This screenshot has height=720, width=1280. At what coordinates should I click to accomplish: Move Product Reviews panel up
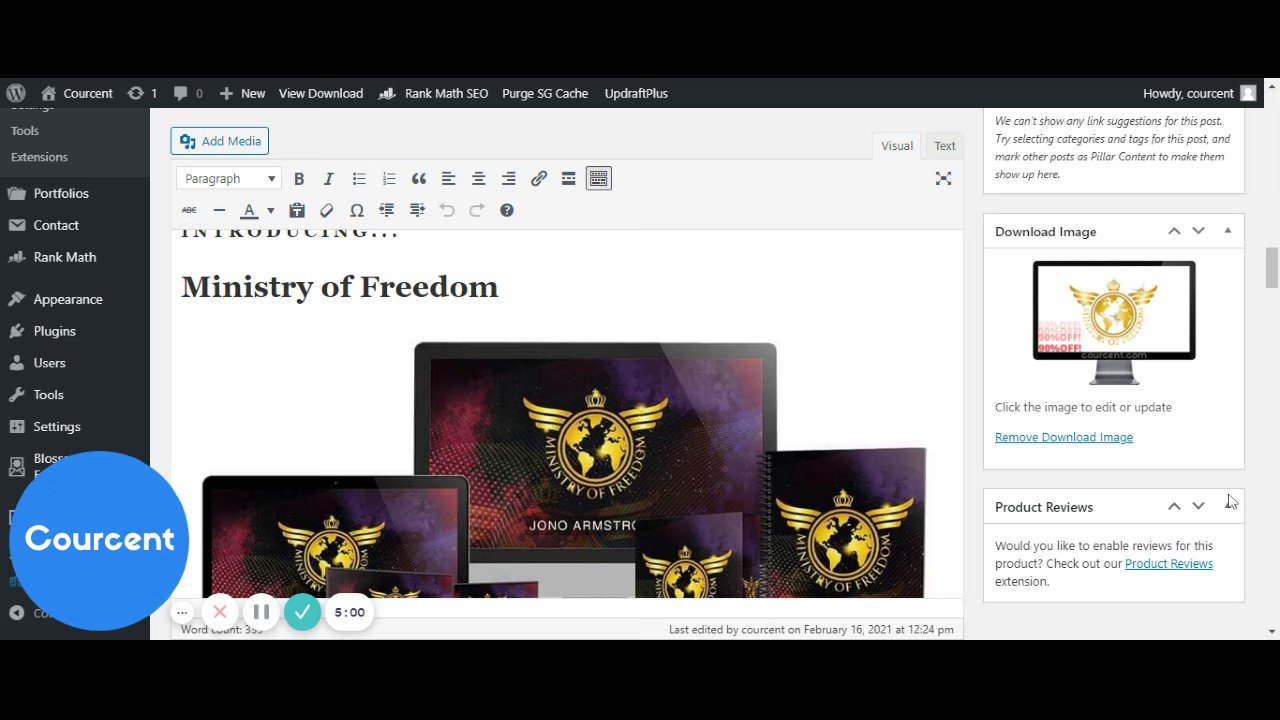pos(1174,507)
